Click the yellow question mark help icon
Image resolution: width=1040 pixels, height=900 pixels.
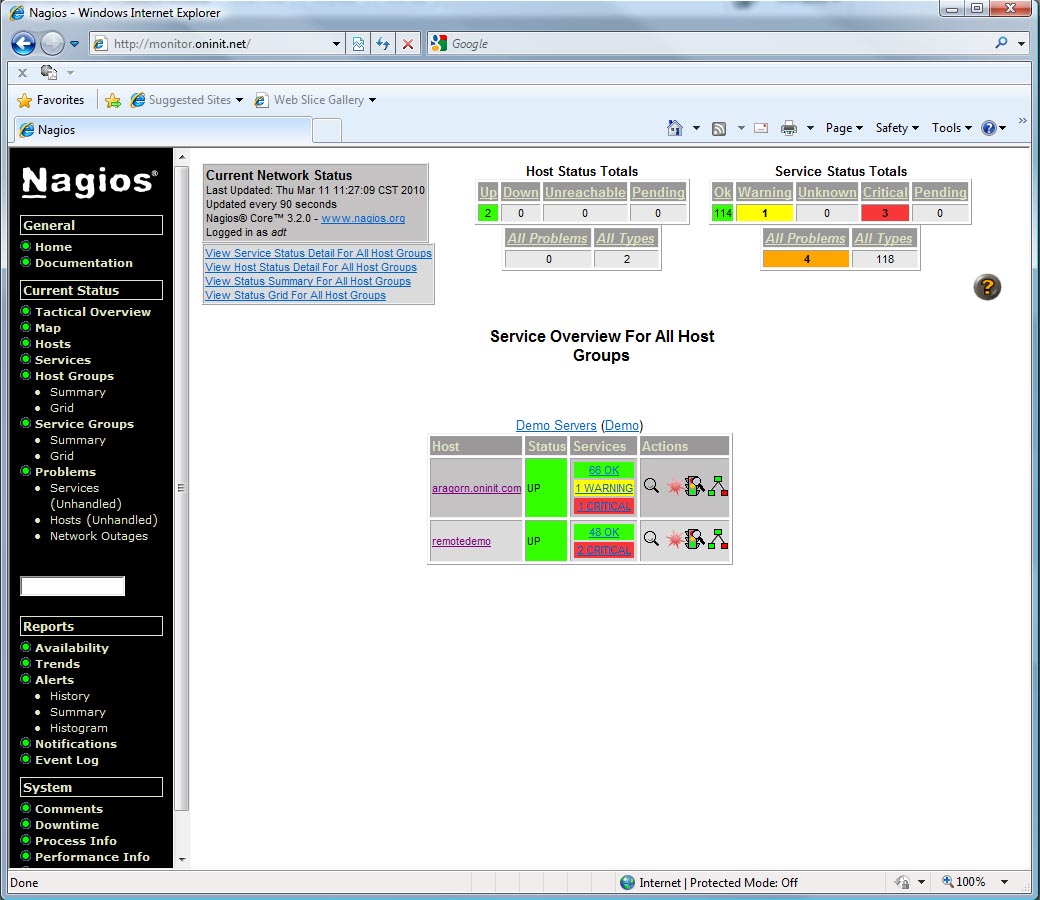point(987,287)
